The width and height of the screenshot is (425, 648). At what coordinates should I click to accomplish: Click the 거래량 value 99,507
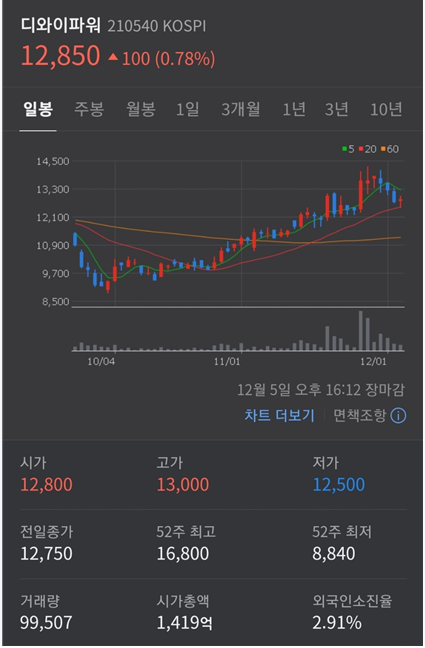coord(46,622)
